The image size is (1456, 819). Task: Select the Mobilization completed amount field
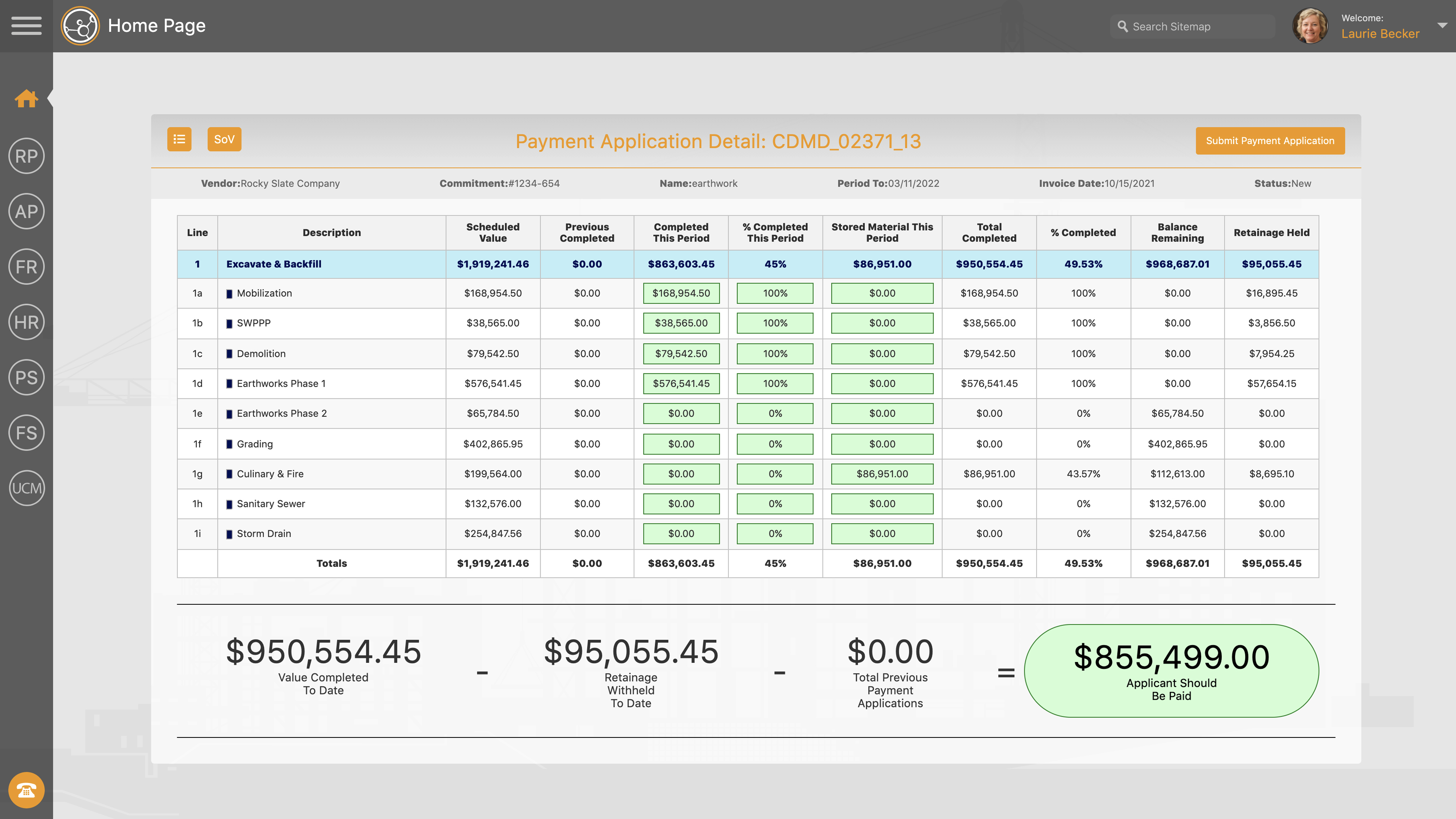681,293
